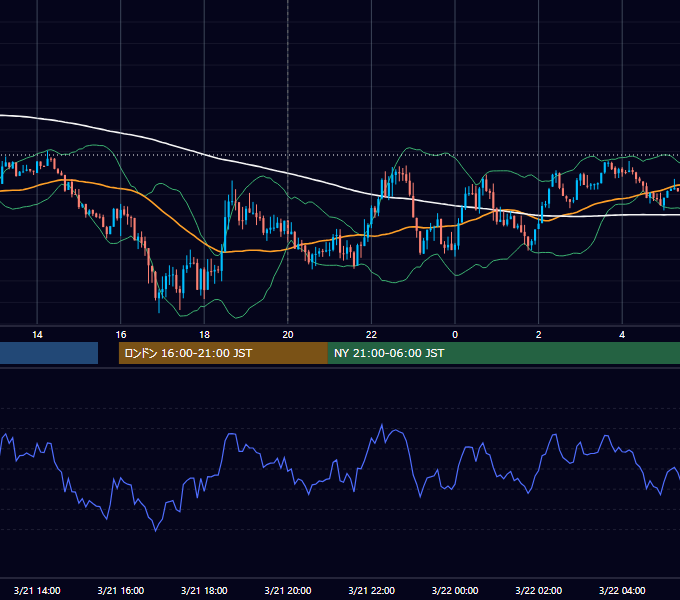Click the 3/21 18:00 time label
The width and height of the screenshot is (680, 600).
tap(204, 590)
